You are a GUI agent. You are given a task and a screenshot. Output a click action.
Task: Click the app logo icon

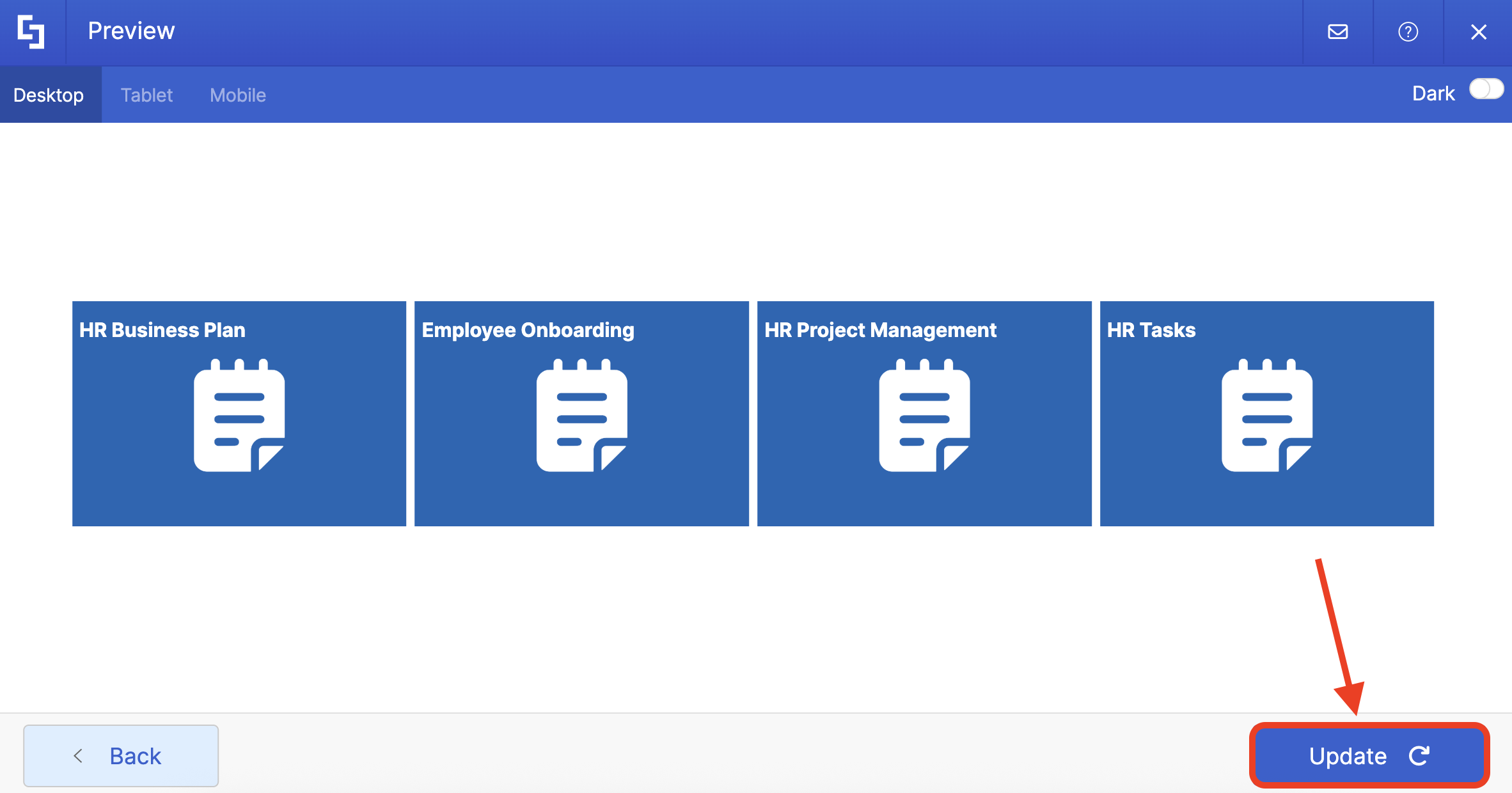click(31, 32)
